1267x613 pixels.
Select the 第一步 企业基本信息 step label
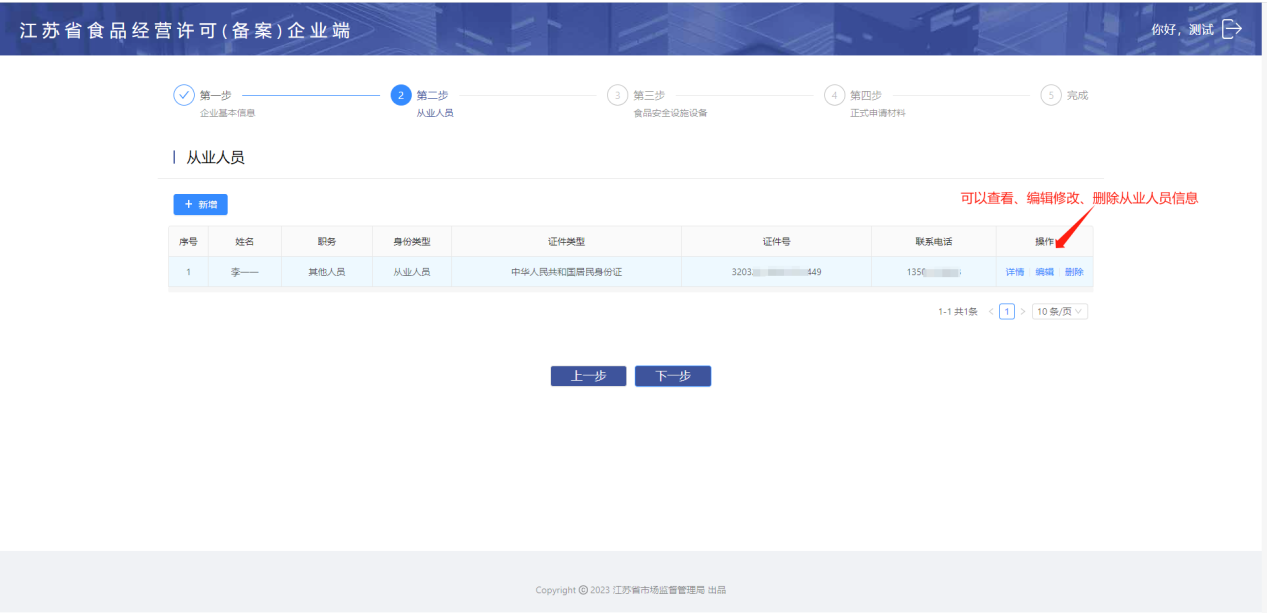point(226,103)
